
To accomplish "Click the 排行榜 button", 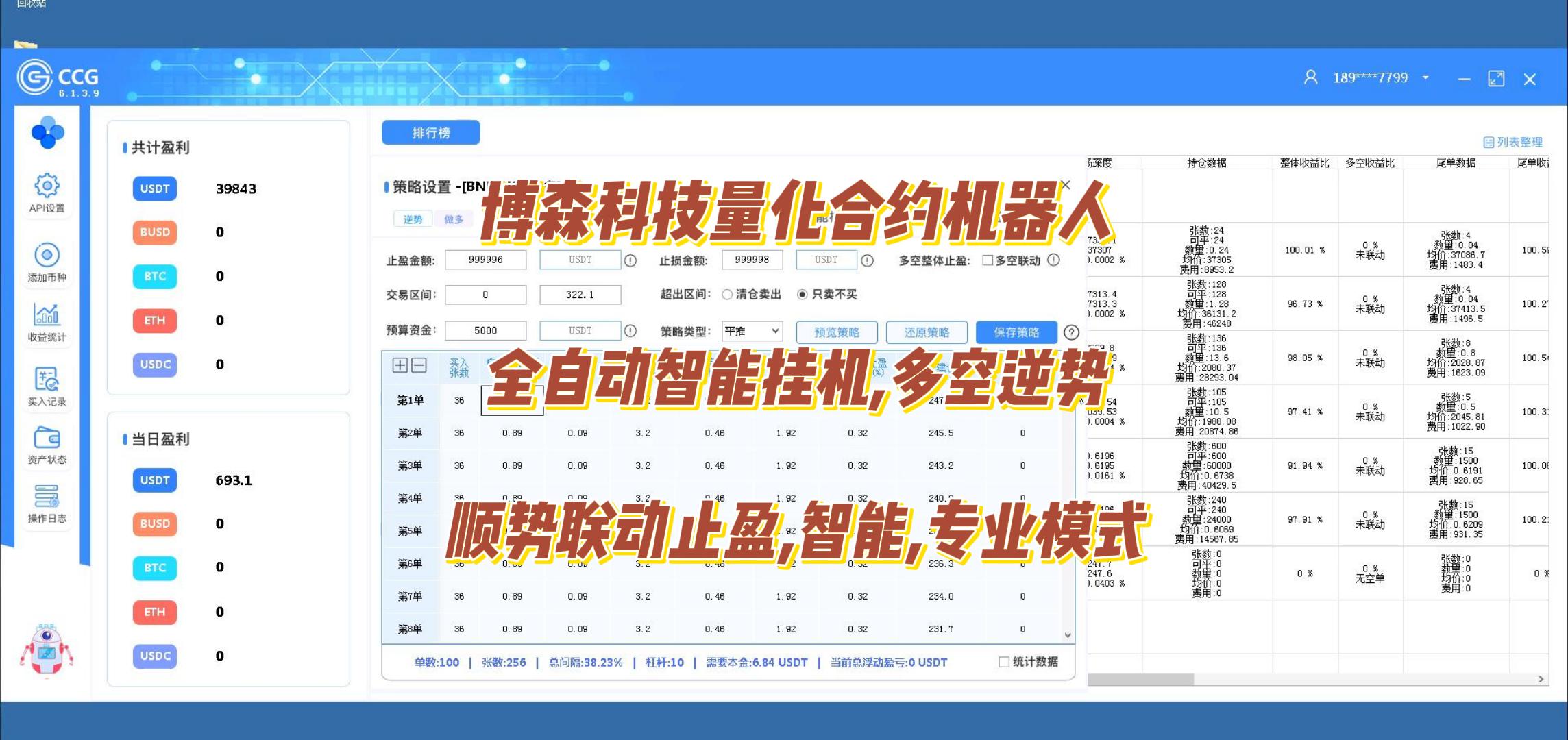I will coord(431,133).
